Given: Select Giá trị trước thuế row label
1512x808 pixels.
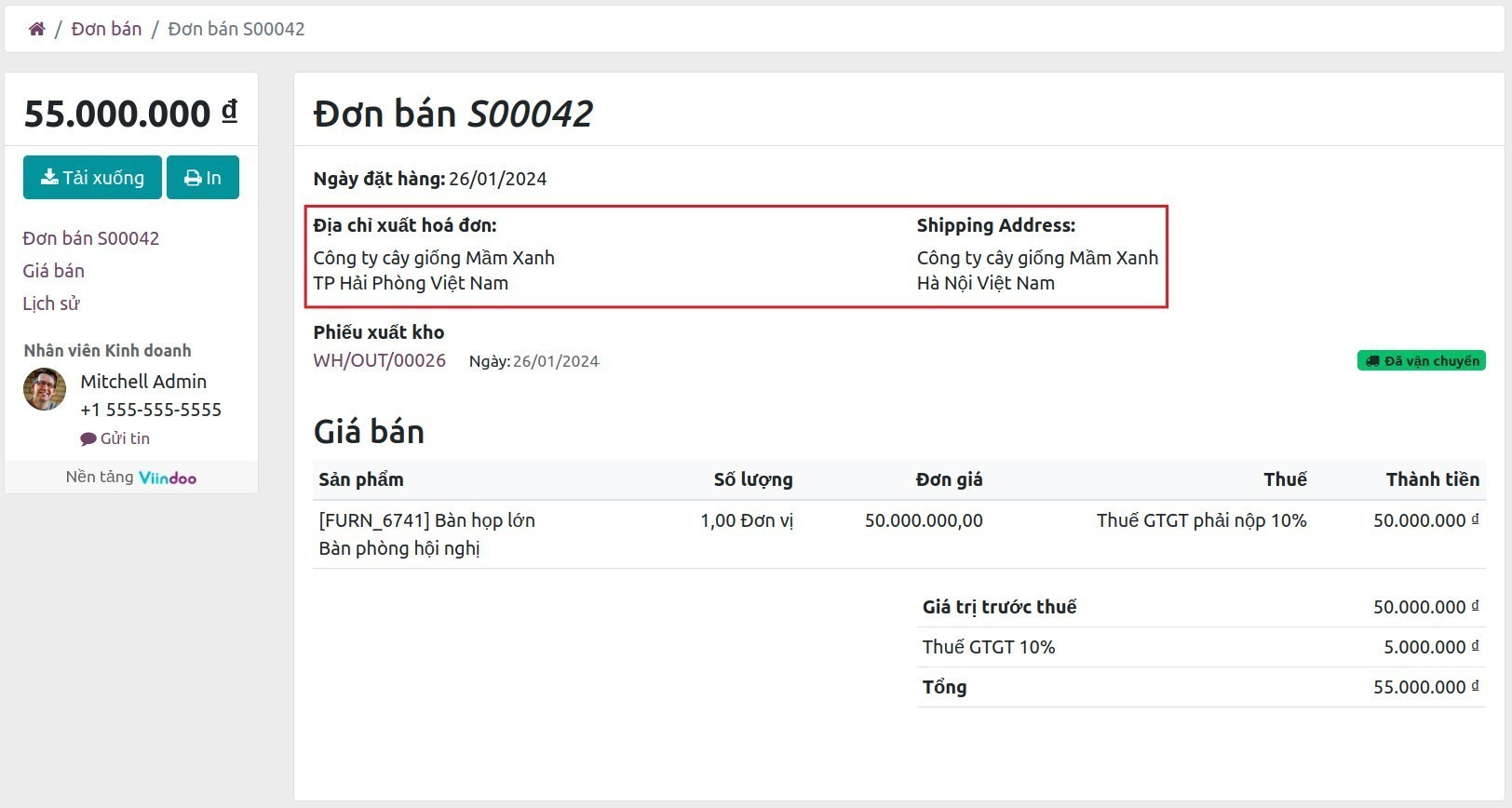Looking at the screenshot, I should (x=999, y=607).
